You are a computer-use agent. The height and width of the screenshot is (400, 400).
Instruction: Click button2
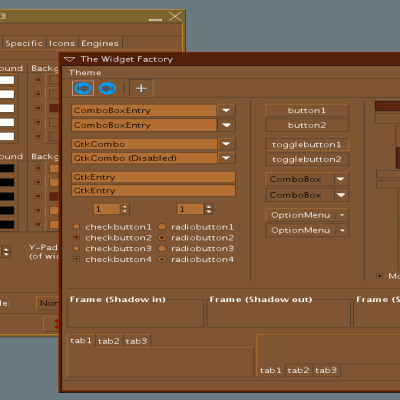pyautogui.click(x=307, y=125)
